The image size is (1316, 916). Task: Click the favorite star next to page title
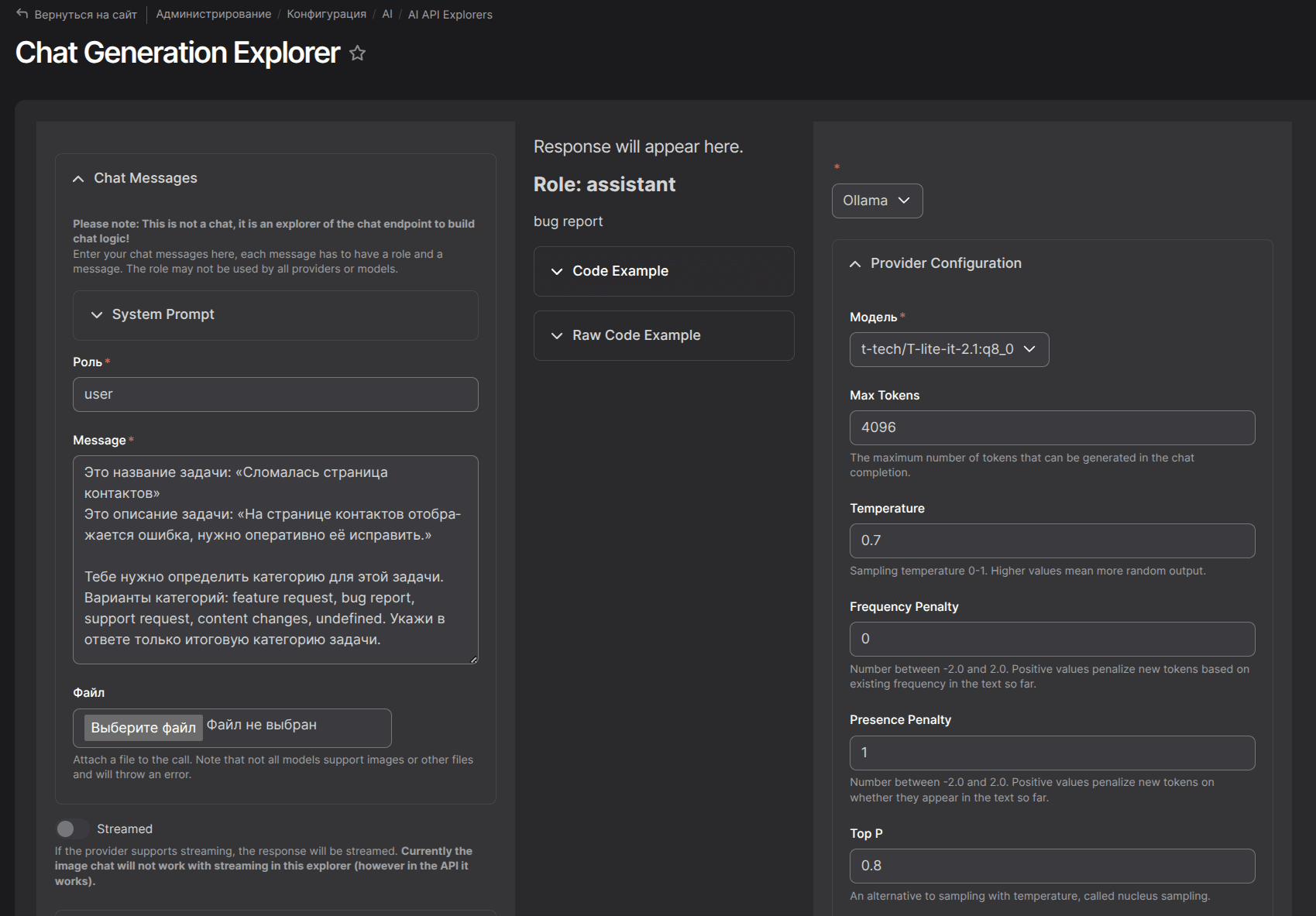click(357, 53)
